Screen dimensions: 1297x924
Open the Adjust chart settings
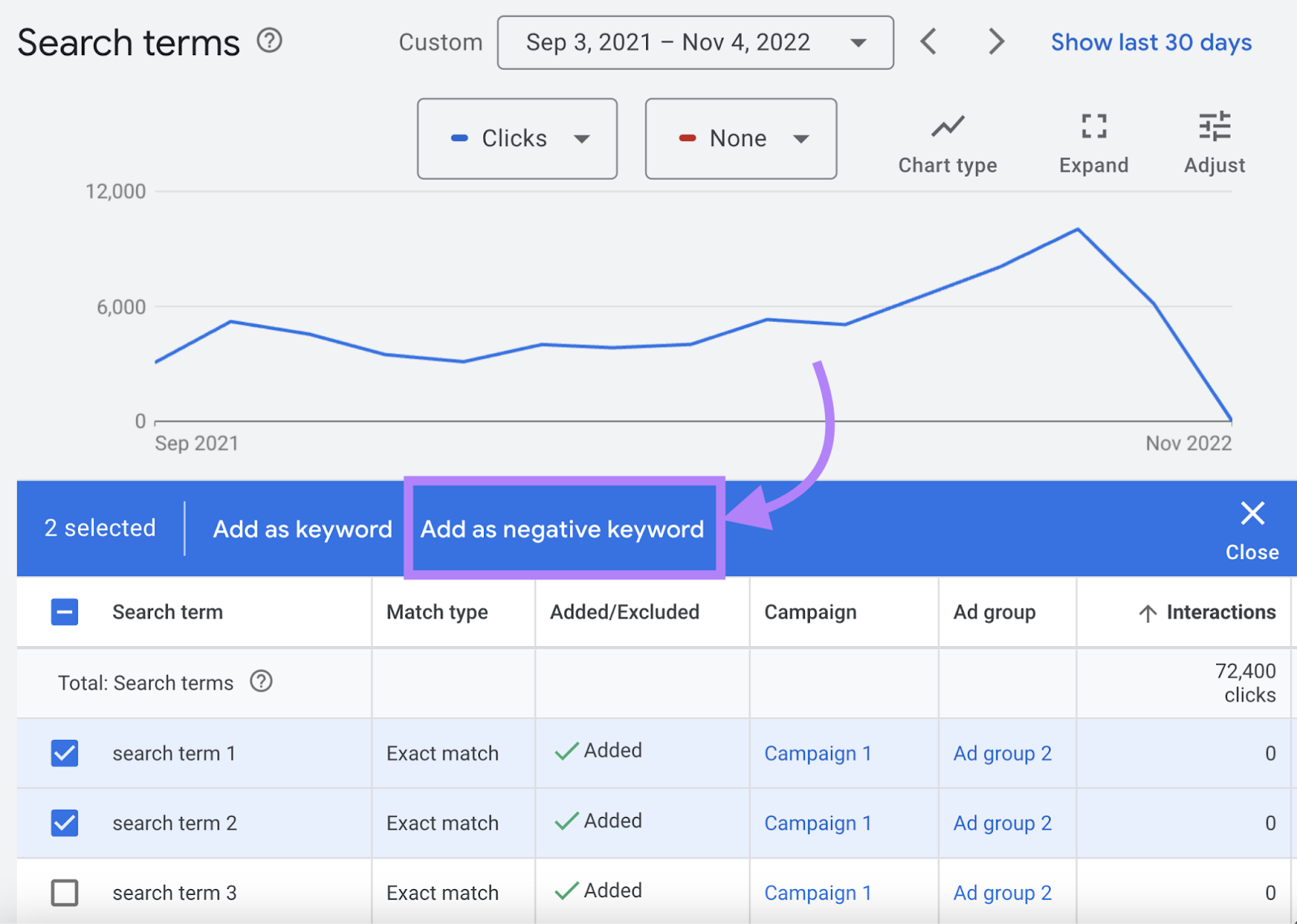pos(1214,138)
